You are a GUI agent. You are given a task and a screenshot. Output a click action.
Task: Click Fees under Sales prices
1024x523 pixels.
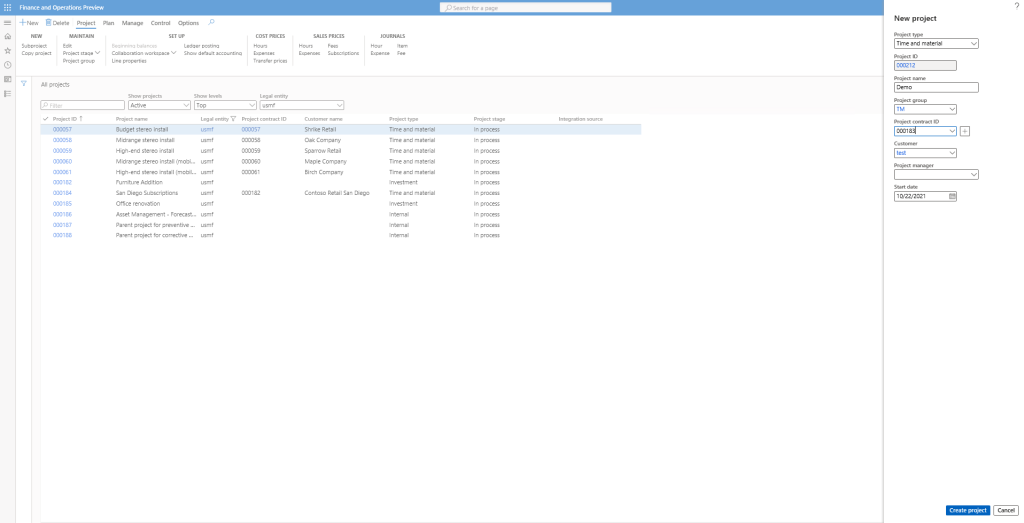(x=332, y=46)
